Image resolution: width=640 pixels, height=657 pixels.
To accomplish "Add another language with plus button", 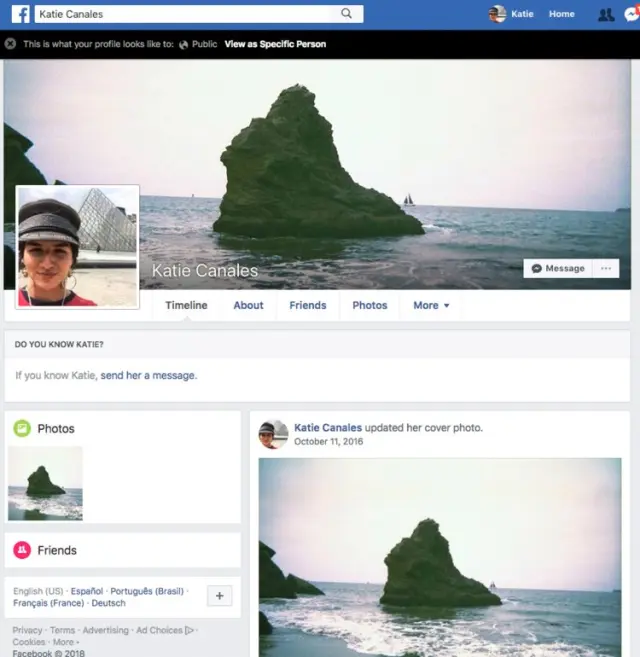I will (220, 596).
